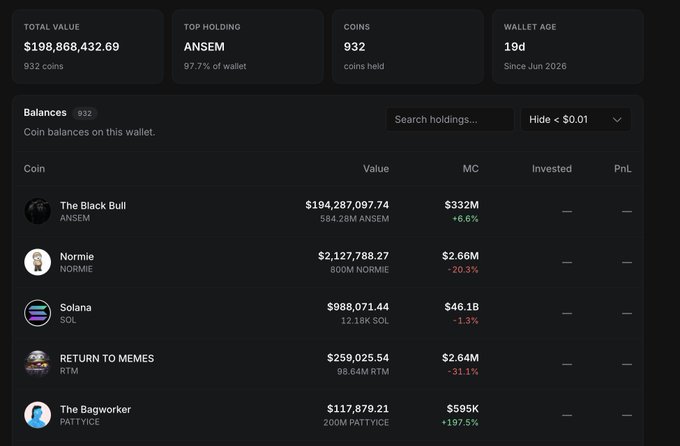Click the $595K market cap for PATTYICE

coord(463,409)
